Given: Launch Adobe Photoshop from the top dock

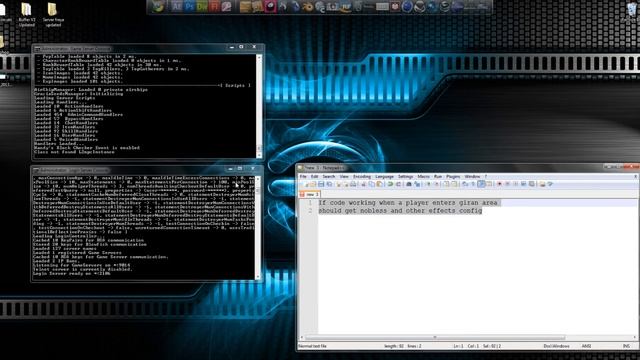Looking at the screenshot, I should click(189, 7).
